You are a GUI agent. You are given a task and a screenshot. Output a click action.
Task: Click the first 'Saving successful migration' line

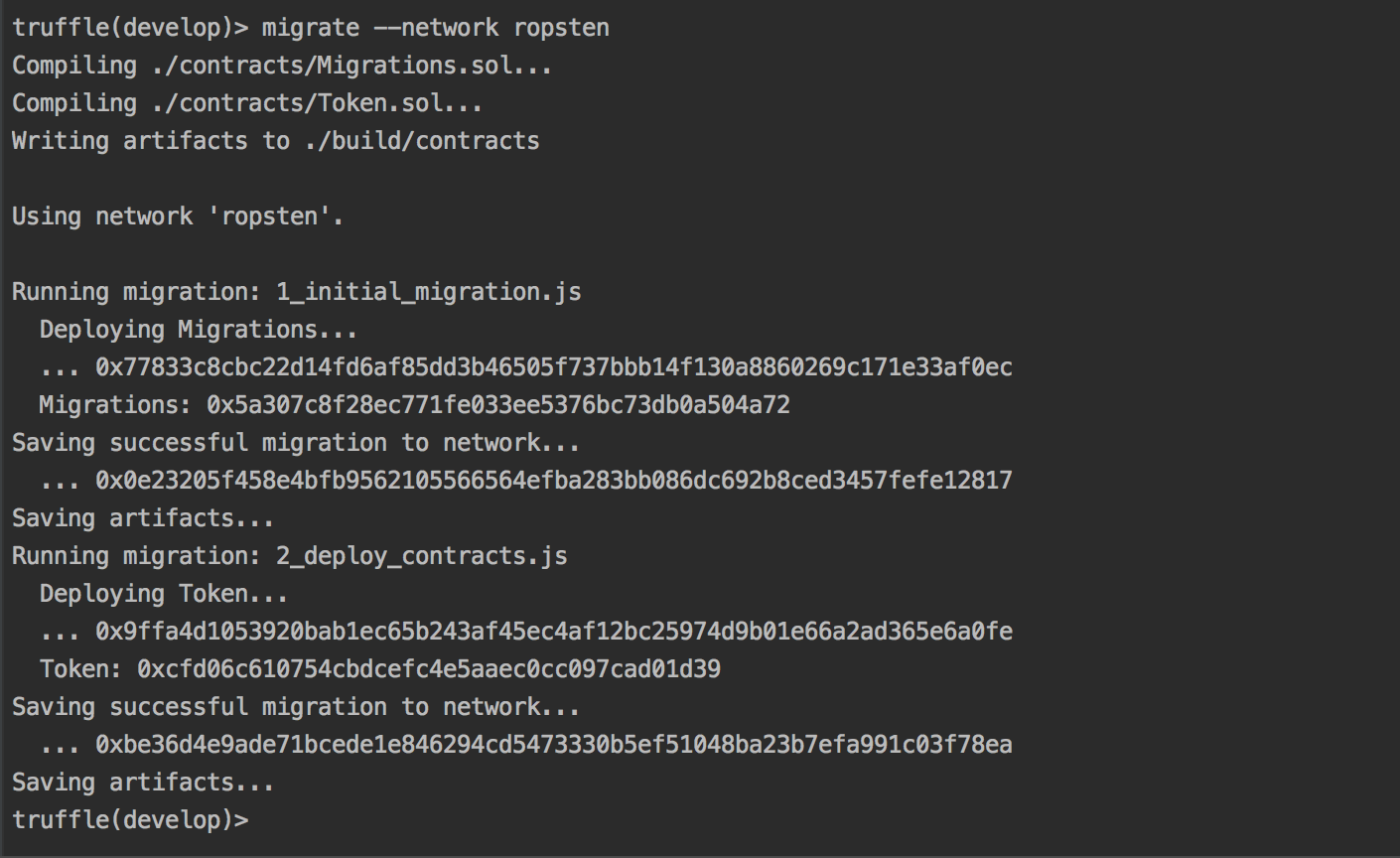click(295, 443)
